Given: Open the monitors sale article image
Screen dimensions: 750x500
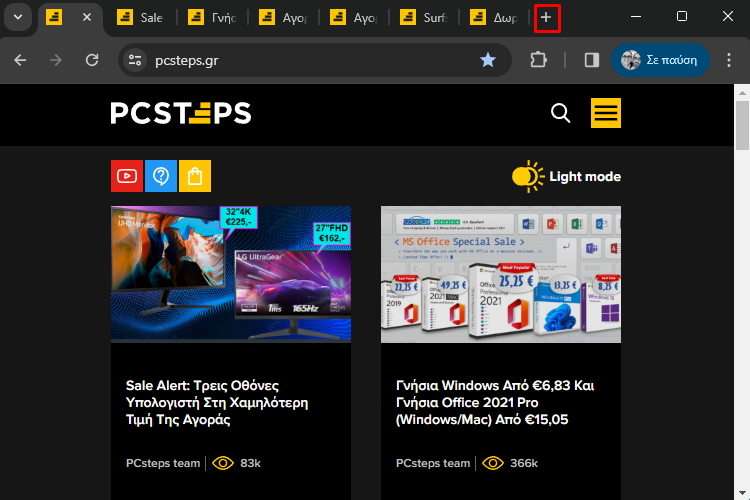Looking at the screenshot, I should point(231,274).
